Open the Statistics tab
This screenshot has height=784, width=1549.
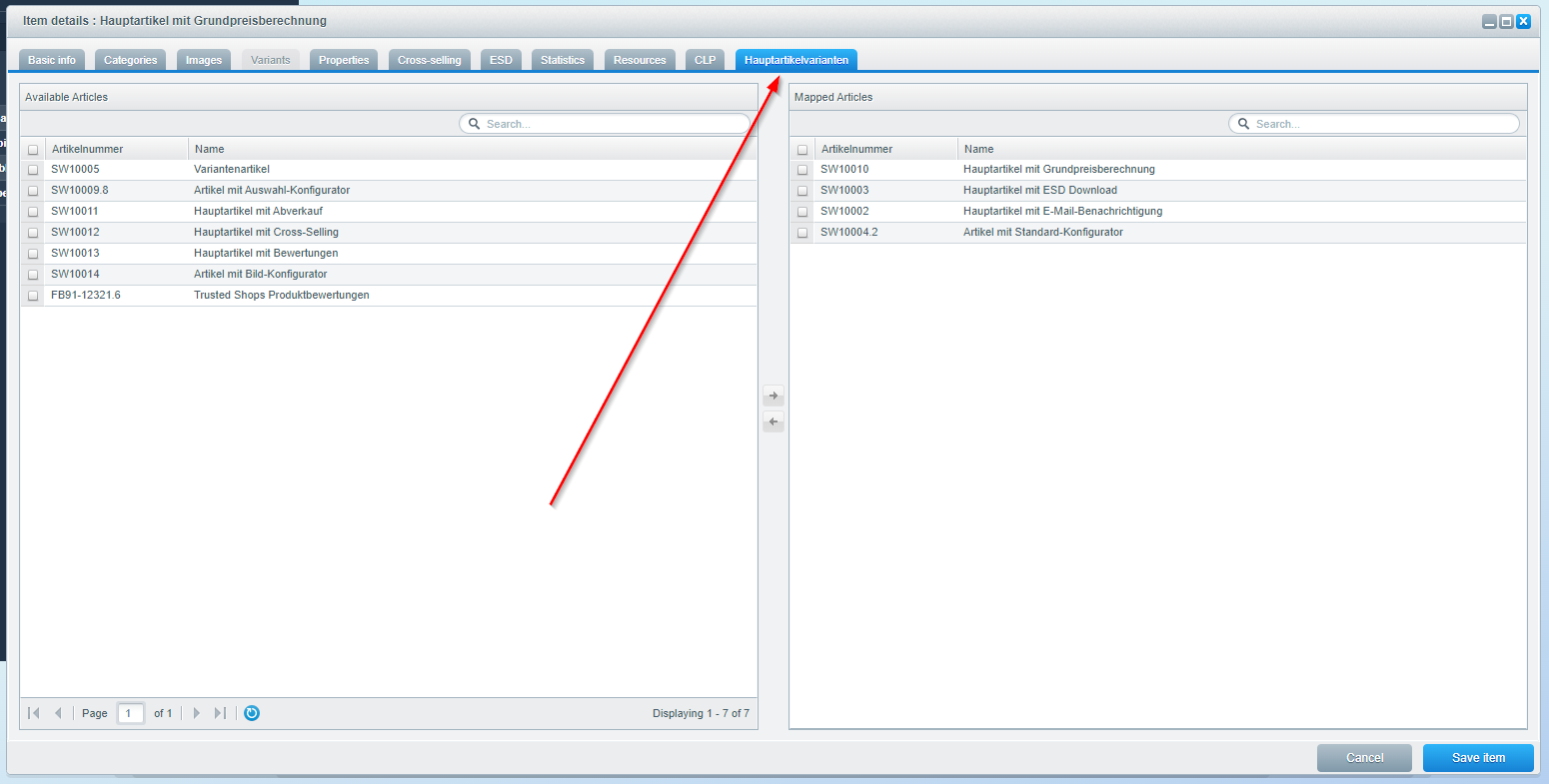coord(563,60)
